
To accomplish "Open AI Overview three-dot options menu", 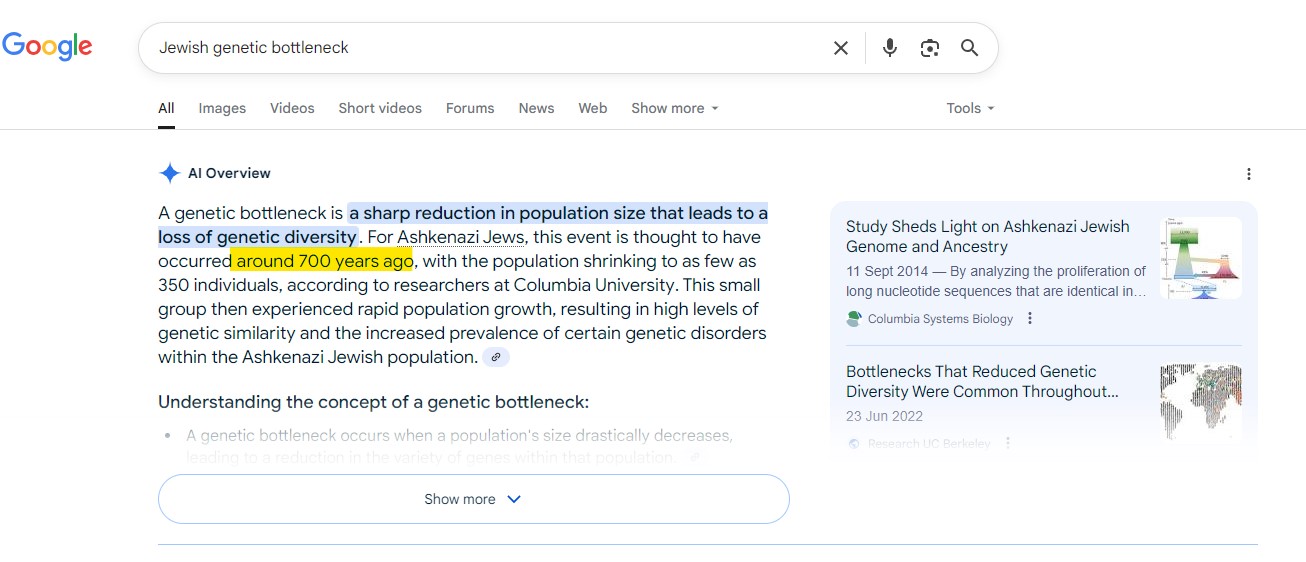I will click(1248, 174).
